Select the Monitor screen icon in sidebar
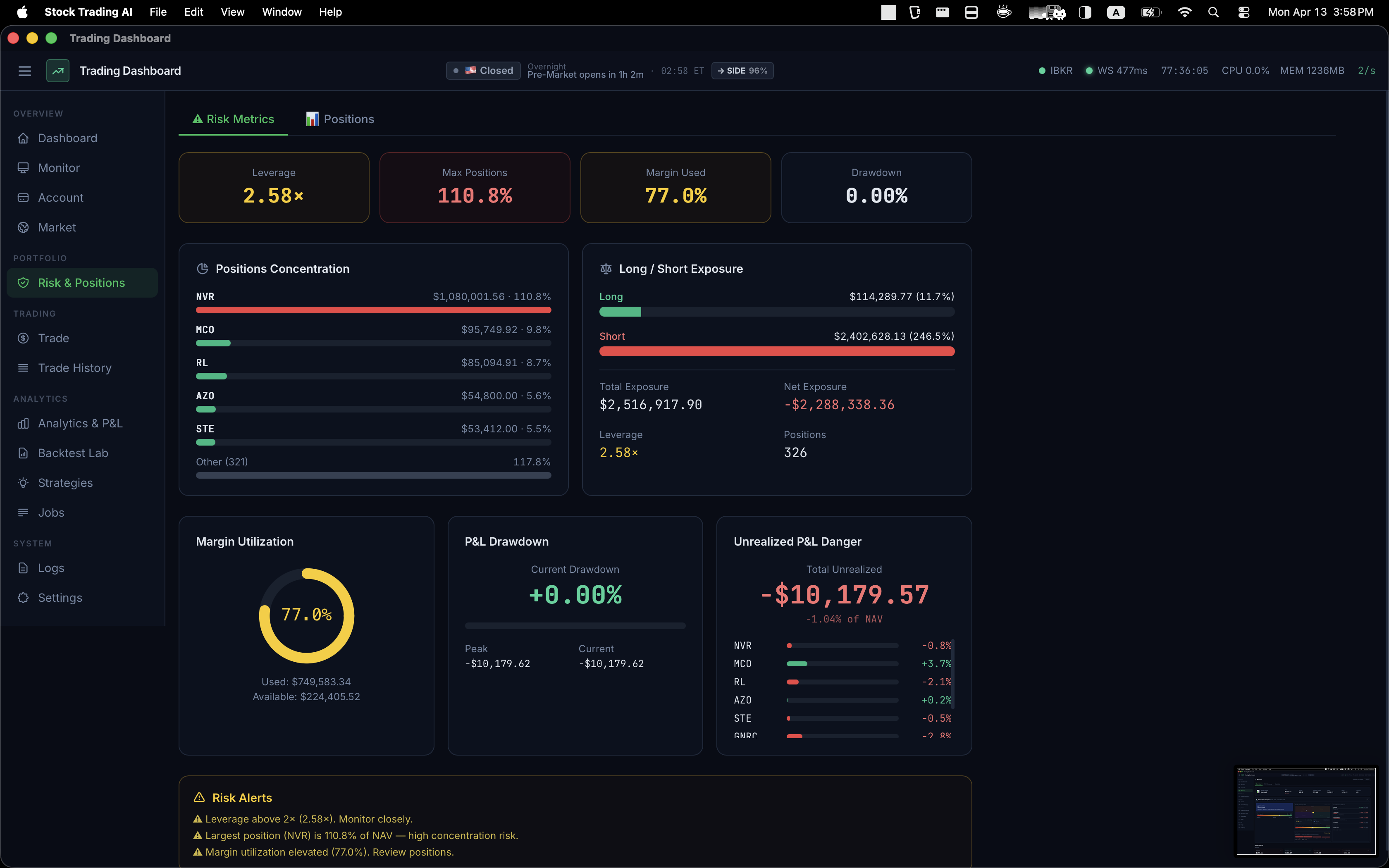 click(23, 168)
